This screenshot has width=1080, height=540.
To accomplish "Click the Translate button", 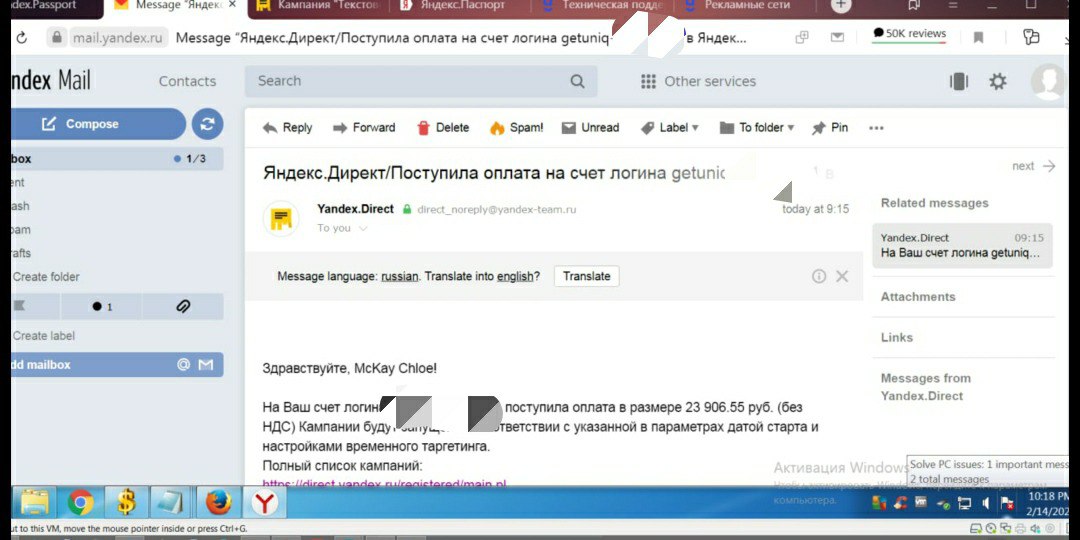I will [587, 276].
